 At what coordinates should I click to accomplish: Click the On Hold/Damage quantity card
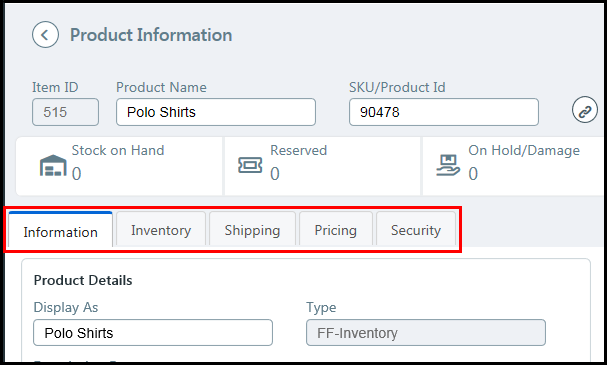(514, 166)
